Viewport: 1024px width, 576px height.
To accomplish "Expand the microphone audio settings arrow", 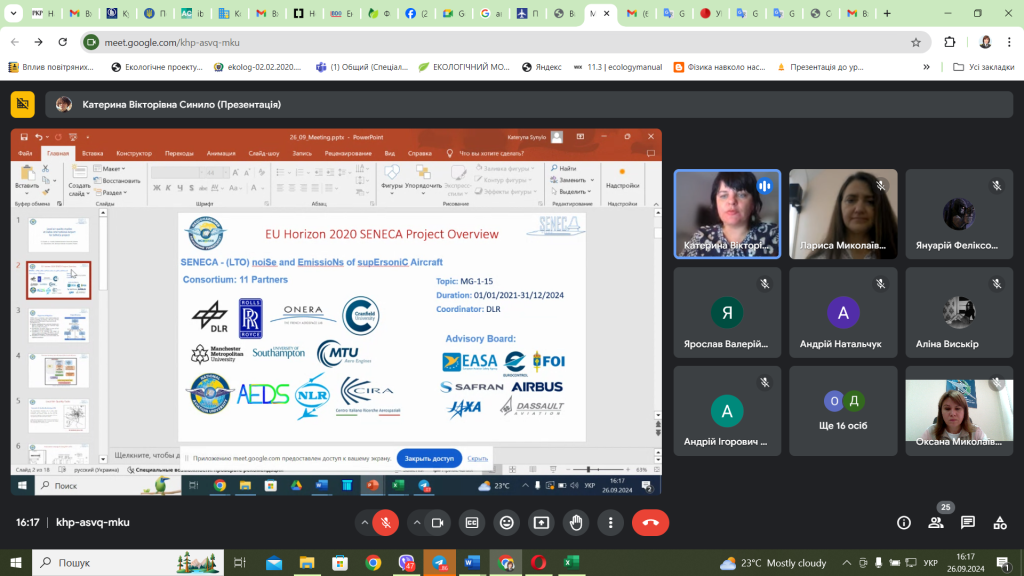I will 364,522.
